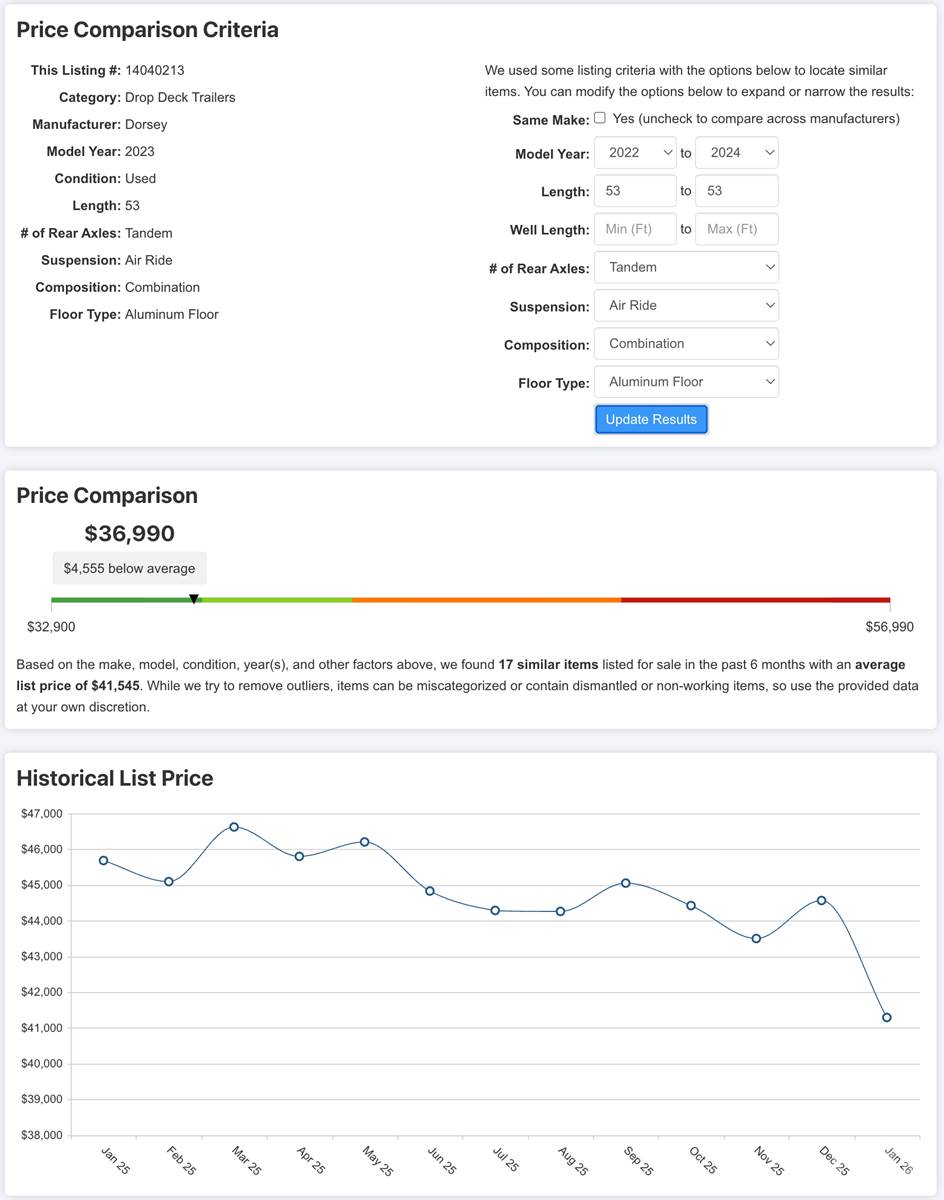This screenshot has height=1200, width=944.
Task: Open the maximum Model Year dropdown
Action: coord(736,153)
